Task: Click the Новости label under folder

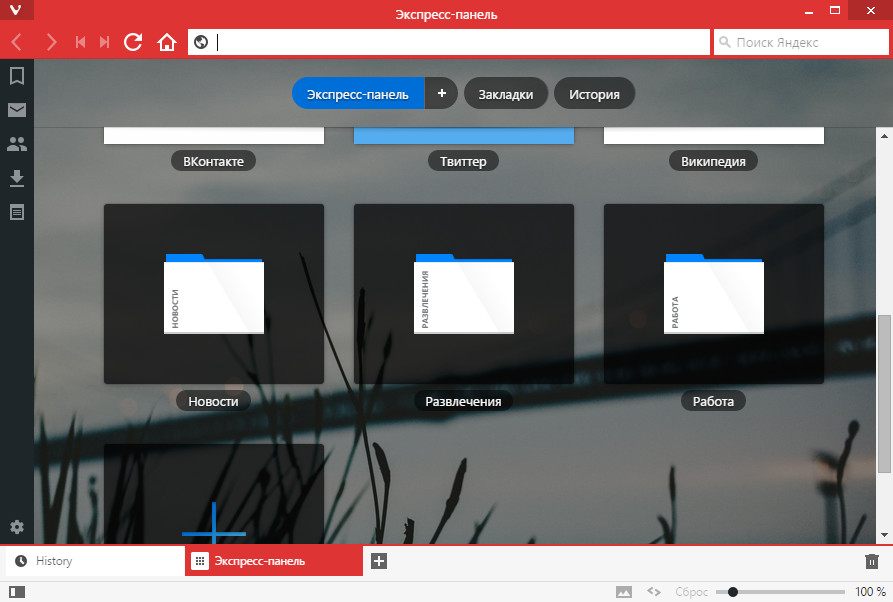Action: point(214,401)
